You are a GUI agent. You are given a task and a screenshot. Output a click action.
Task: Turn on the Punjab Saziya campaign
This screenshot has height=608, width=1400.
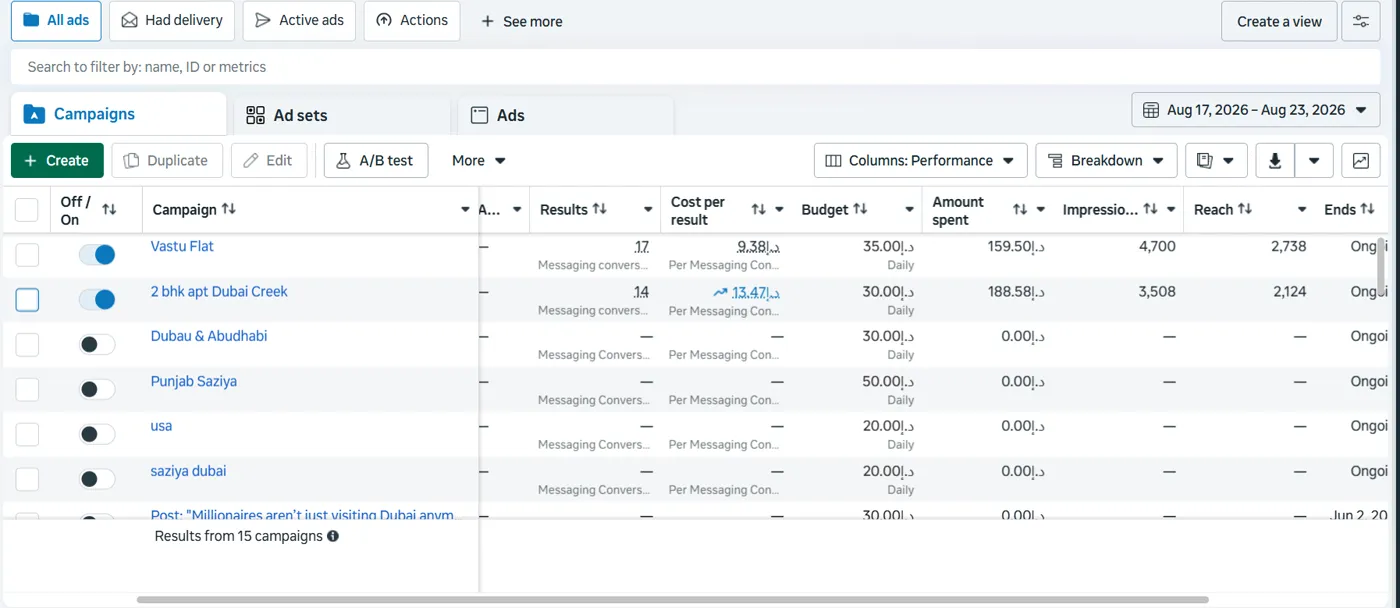tap(97, 389)
